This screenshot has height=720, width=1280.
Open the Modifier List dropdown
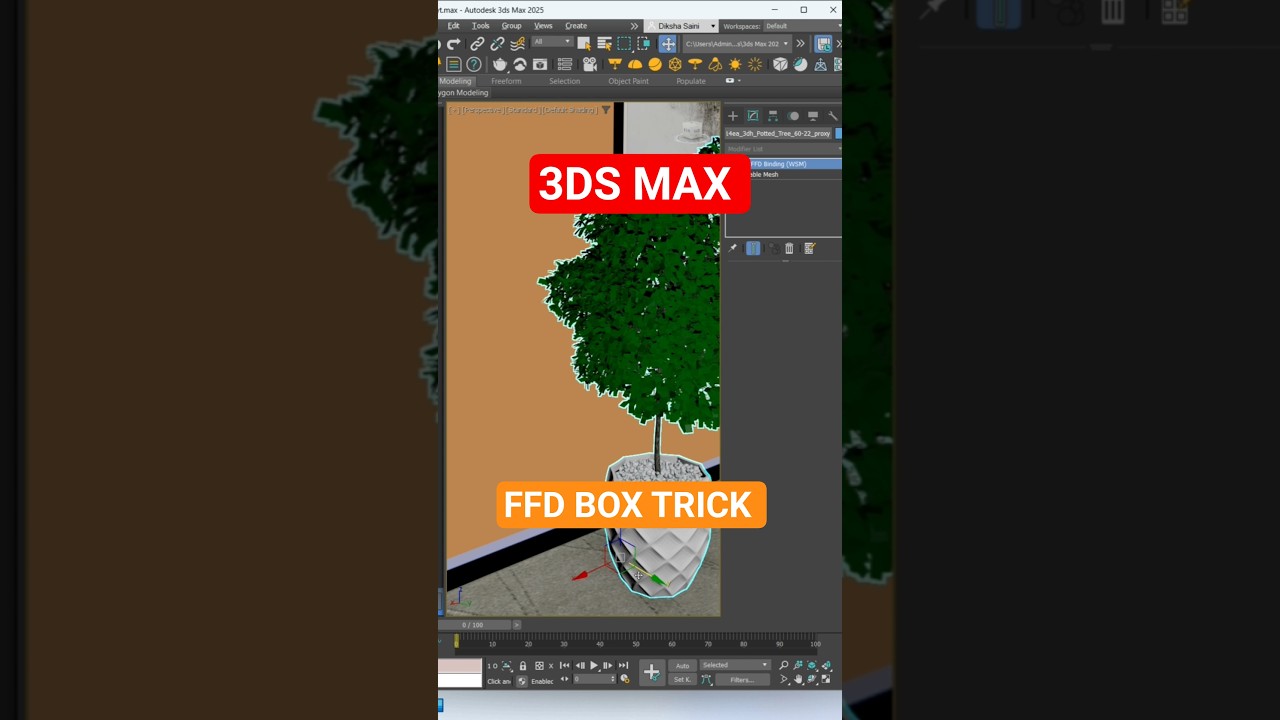click(783, 149)
